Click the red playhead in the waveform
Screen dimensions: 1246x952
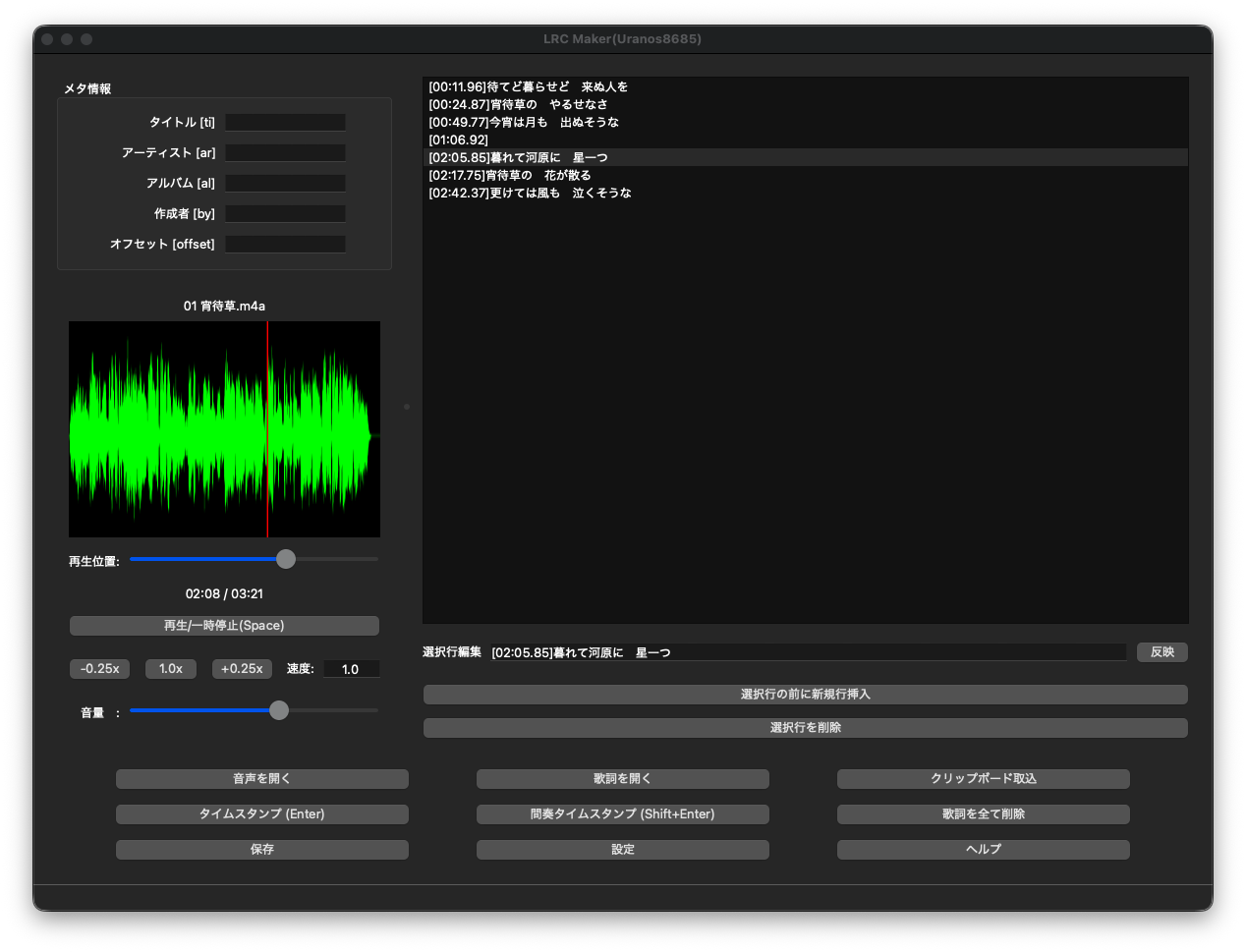tap(267, 429)
